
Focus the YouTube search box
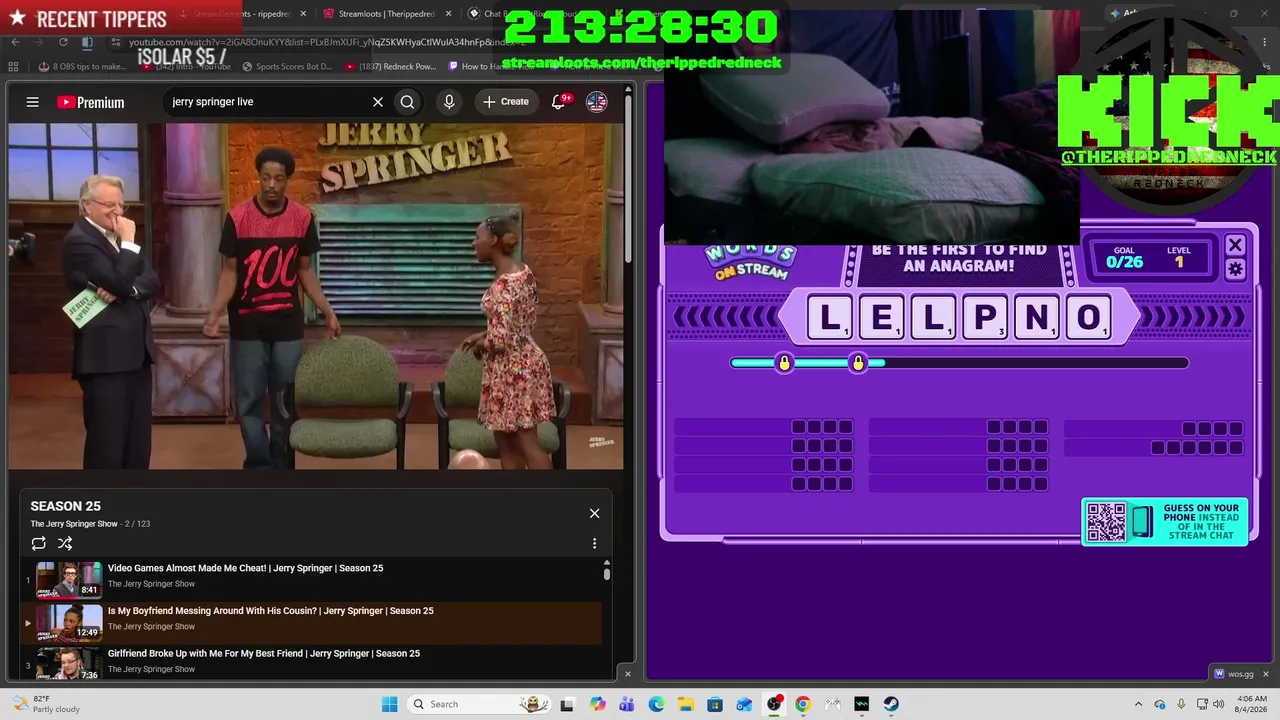[x=268, y=102]
